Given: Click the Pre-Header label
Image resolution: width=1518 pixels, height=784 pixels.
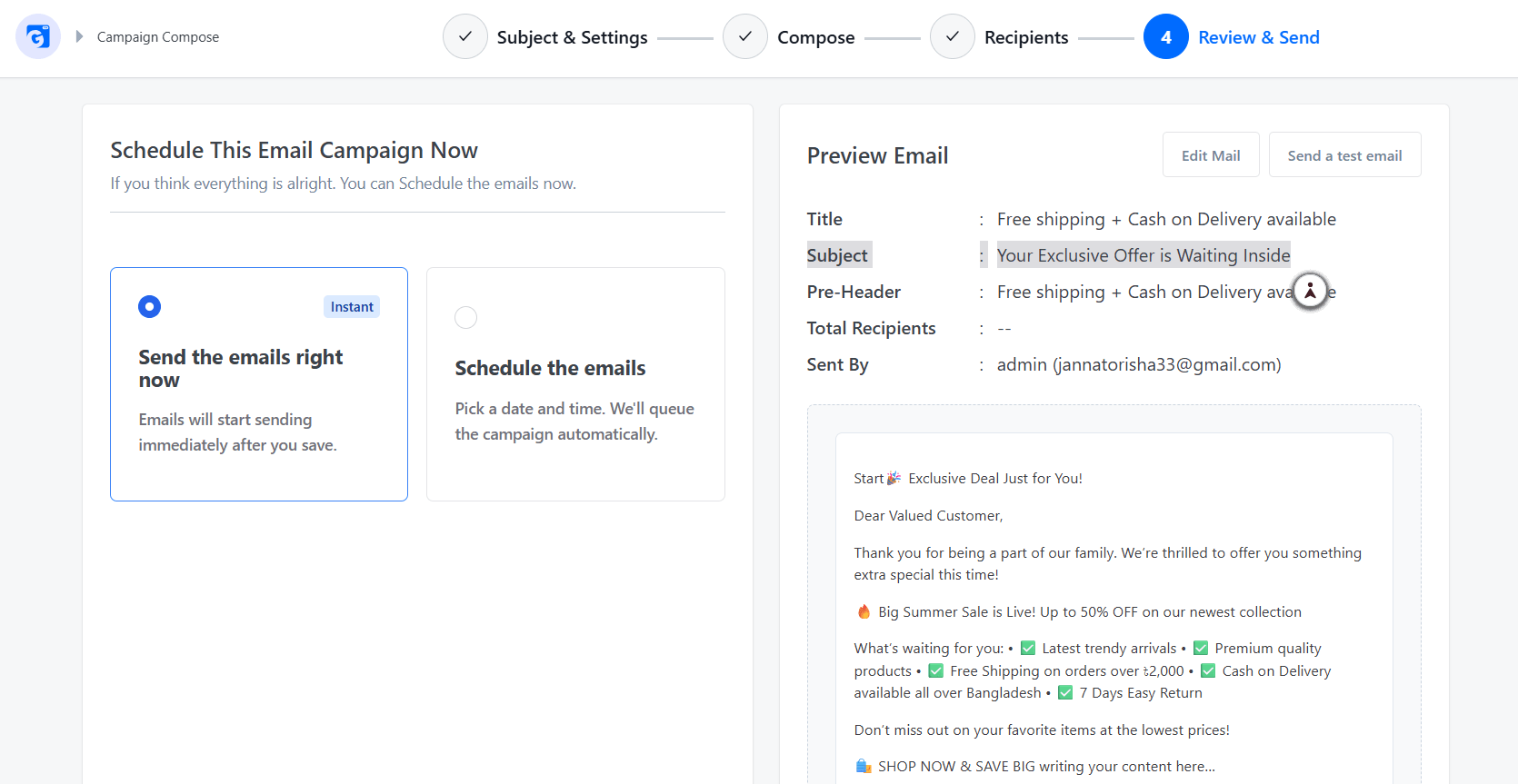Looking at the screenshot, I should pos(854,292).
